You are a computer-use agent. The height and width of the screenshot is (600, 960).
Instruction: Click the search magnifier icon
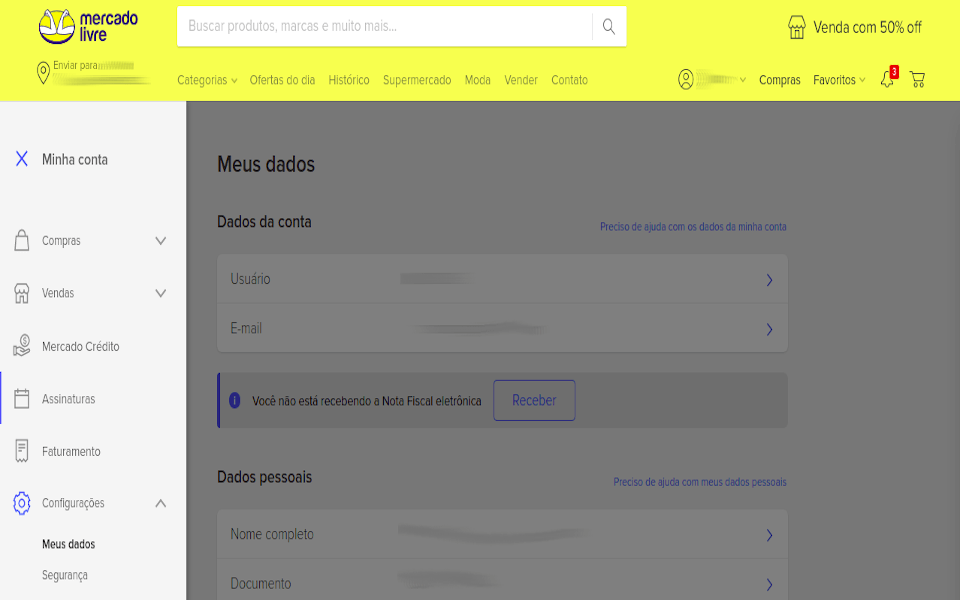tap(609, 26)
